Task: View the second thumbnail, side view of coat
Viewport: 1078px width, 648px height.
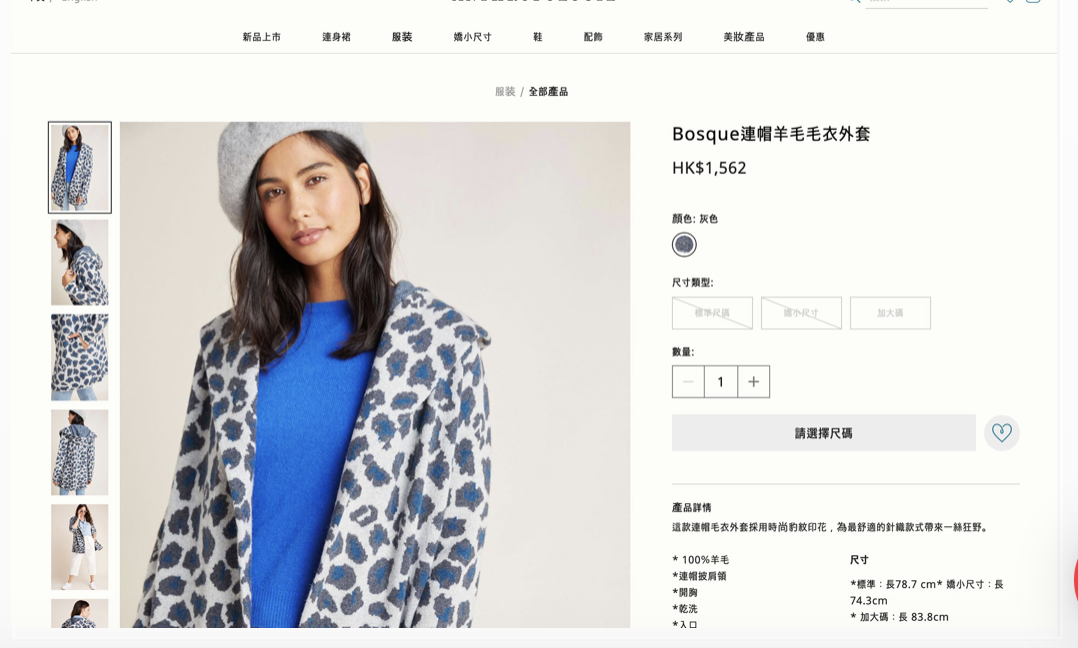Action: pyautogui.click(x=80, y=262)
